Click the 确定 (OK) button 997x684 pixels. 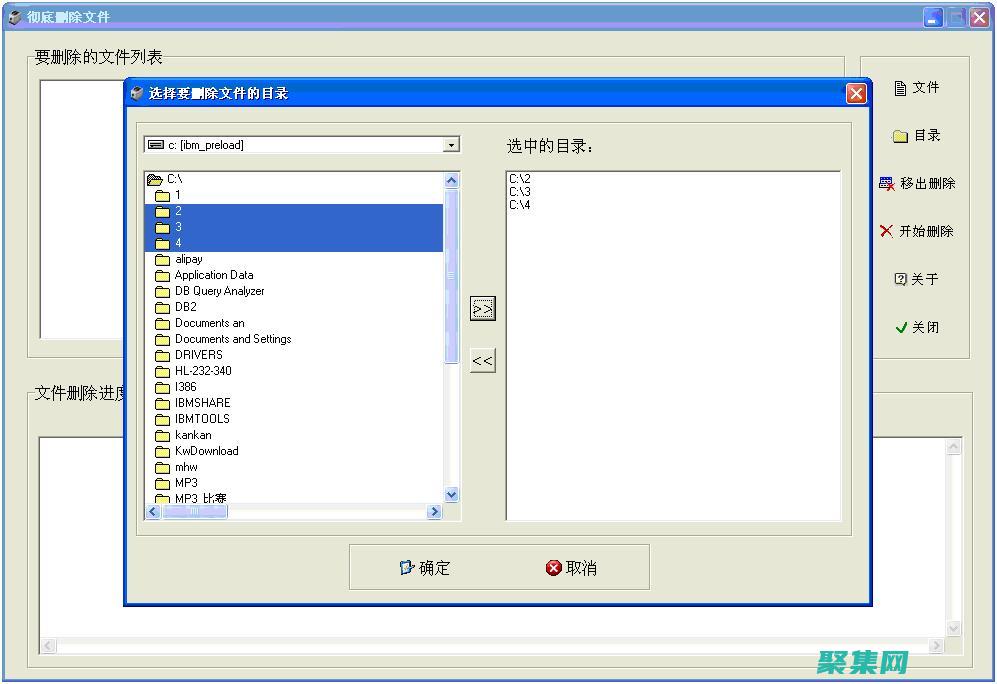pos(425,567)
